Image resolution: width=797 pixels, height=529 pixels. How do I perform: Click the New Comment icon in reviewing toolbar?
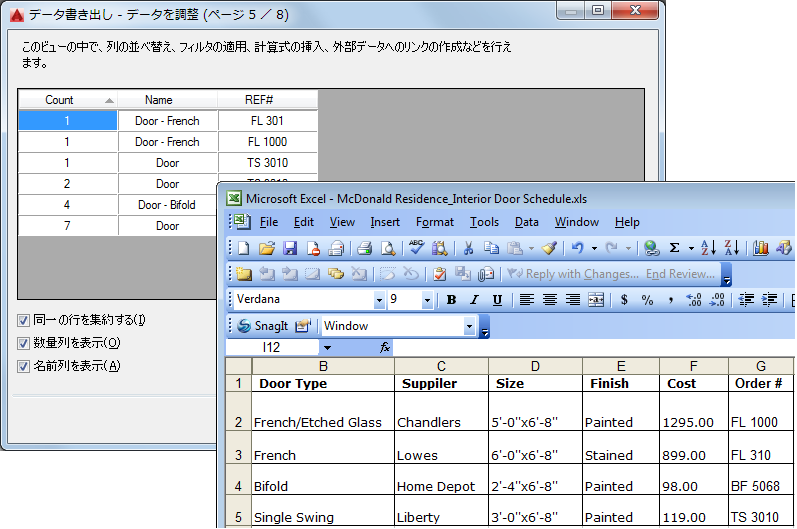coord(243,274)
